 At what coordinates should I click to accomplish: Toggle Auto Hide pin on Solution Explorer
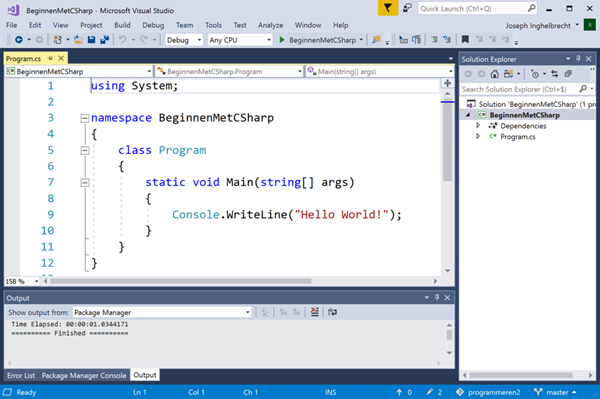(x=578, y=59)
